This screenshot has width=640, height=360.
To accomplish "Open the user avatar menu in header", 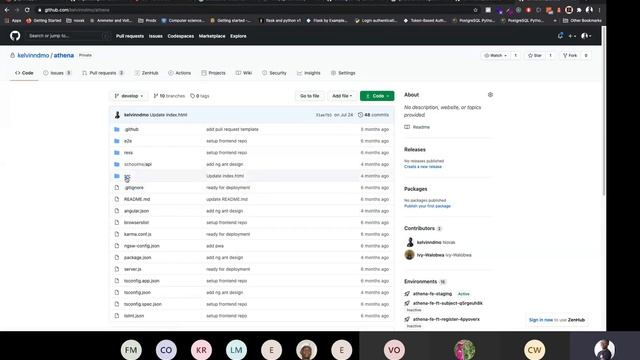I will tap(586, 36).
